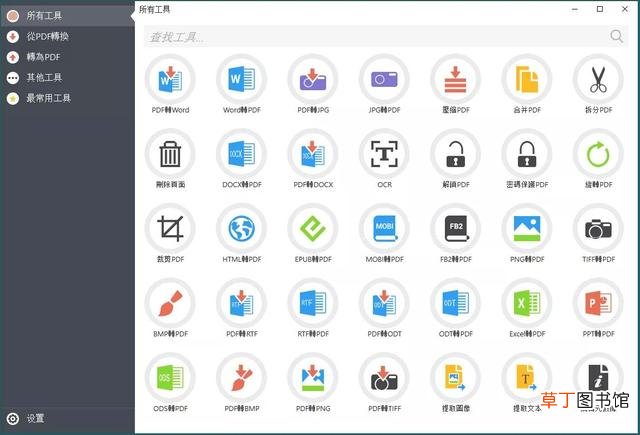Open the BMP轉PDF paintbrush tool
The height and width of the screenshot is (435, 640).
pyautogui.click(x=170, y=304)
